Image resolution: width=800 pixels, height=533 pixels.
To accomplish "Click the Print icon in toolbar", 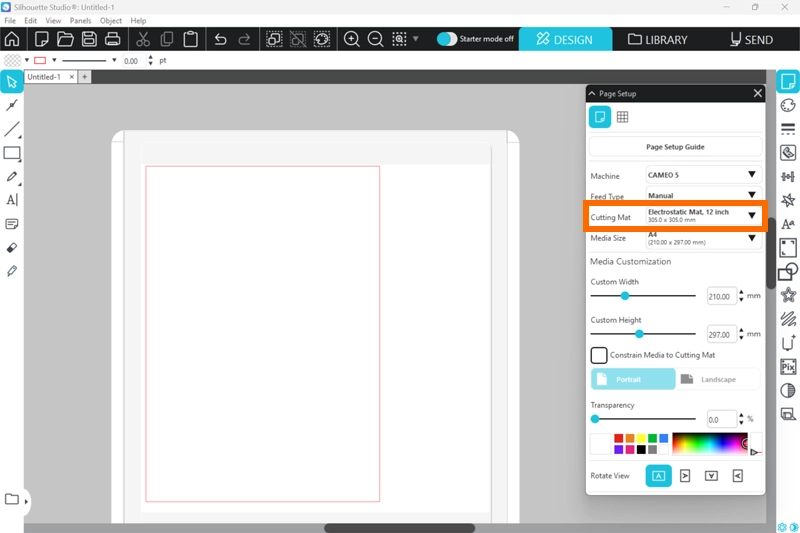I will (x=113, y=40).
